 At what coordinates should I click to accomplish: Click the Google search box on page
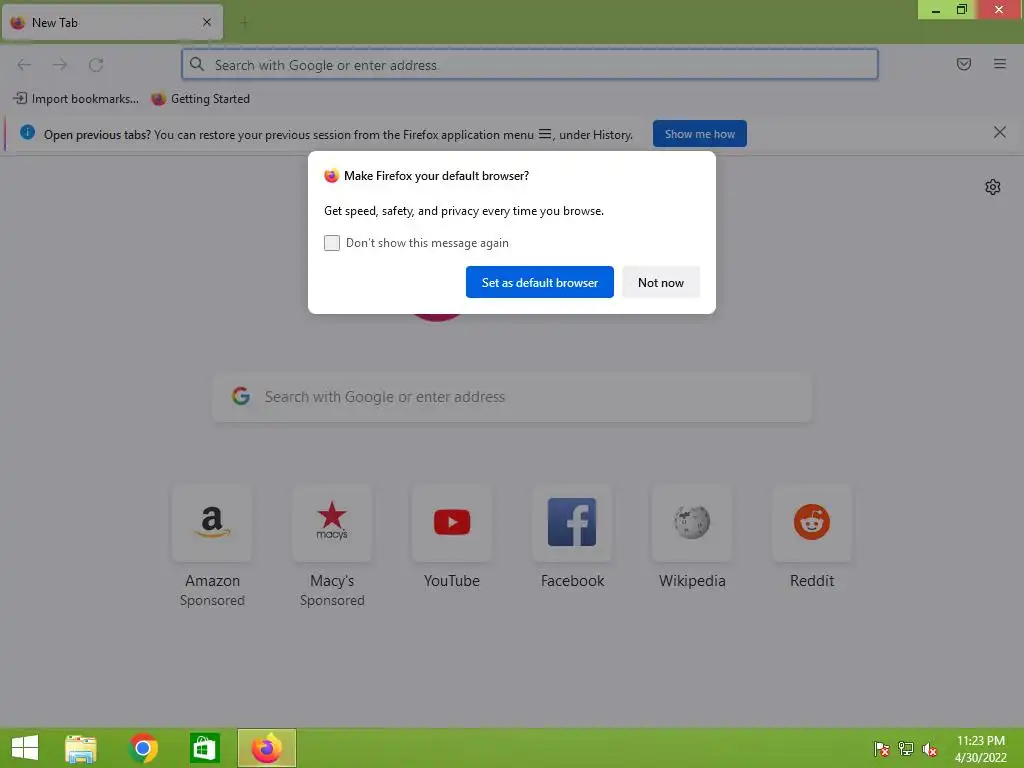point(512,397)
